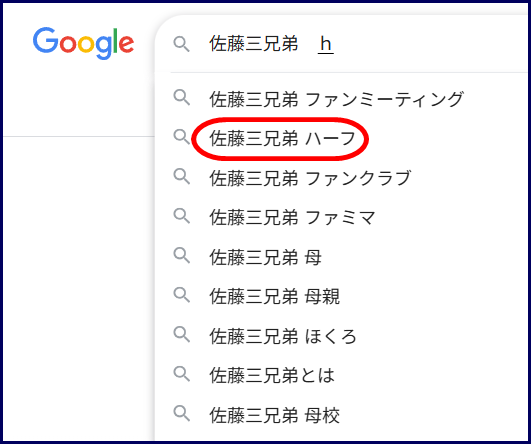Click the search field containing 佐藤三兄弟 h
Screen dimensions: 531x444
coord(342,44)
